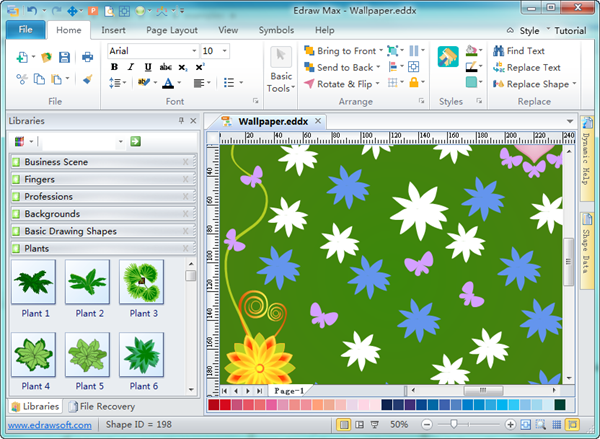
Task: Switch to the Page Layout tab
Action: pos(172,30)
